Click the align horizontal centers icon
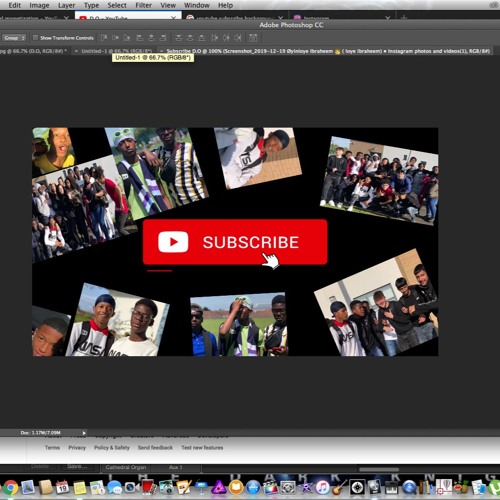The height and width of the screenshot is (500, 500). pos(151,38)
